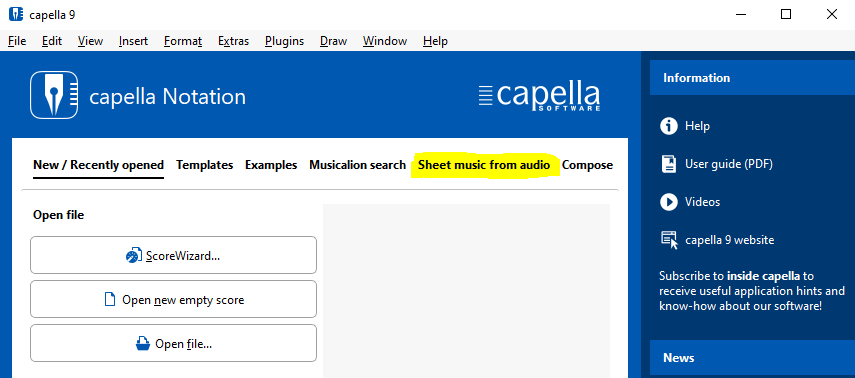Screen dimensions: 855x378
Task: Click the Help info icon
Action: tap(669, 126)
